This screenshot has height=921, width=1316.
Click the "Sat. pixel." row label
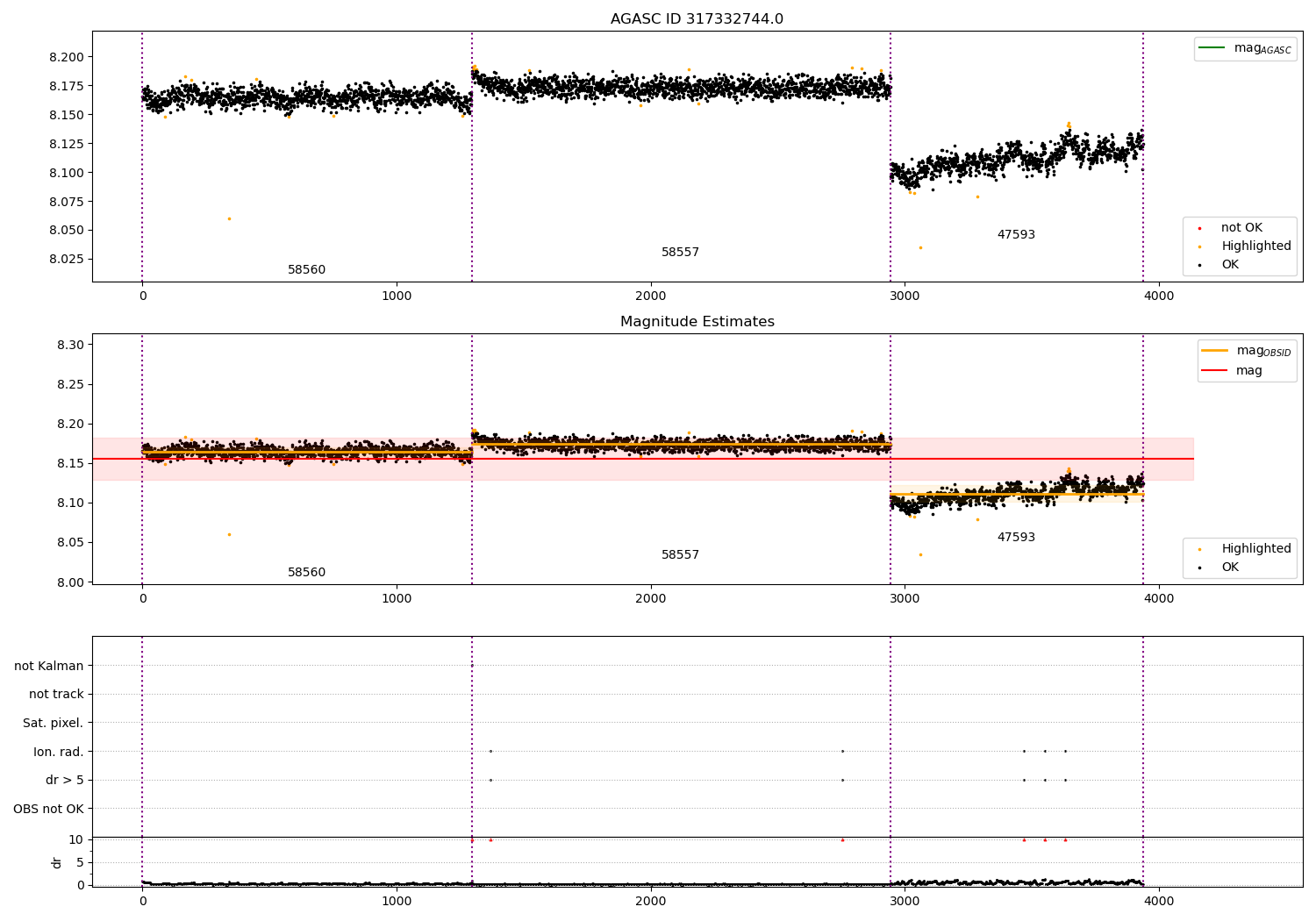(x=53, y=723)
